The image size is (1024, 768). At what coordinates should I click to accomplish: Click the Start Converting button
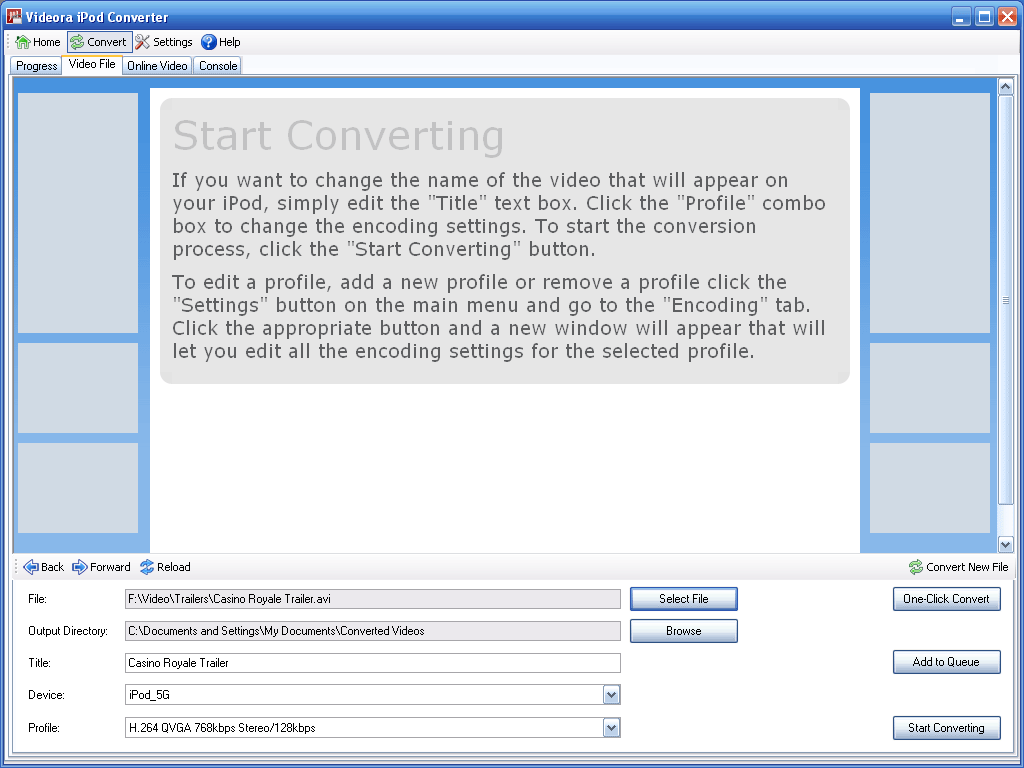pos(946,728)
